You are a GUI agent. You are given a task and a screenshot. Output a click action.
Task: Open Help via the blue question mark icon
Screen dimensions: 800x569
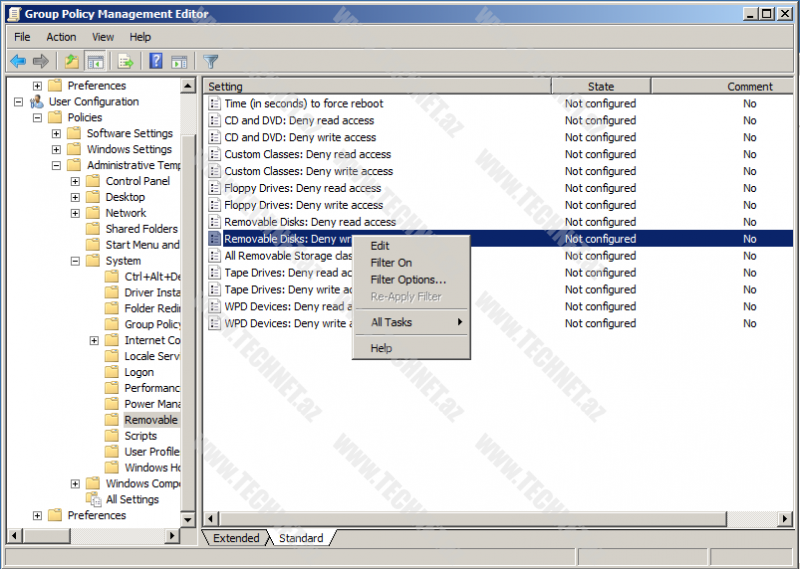(156, 61)
